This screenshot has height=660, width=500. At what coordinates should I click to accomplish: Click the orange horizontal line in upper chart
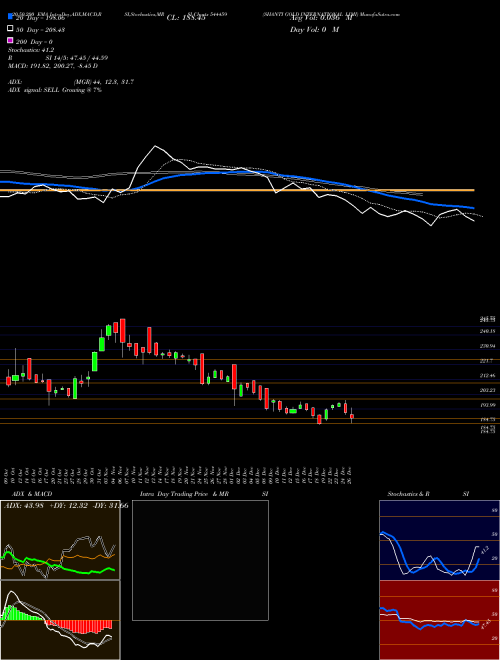click(237, 191)
